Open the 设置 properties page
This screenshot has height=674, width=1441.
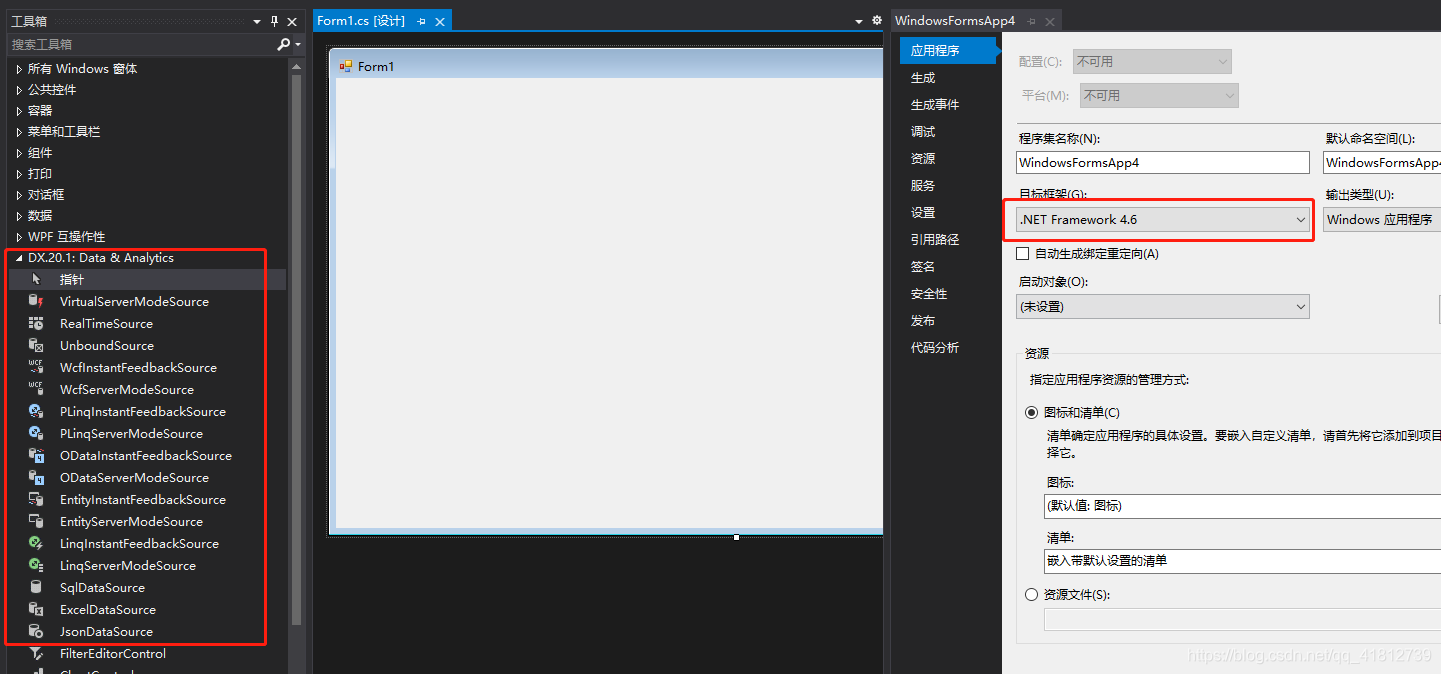pos(923,212)
